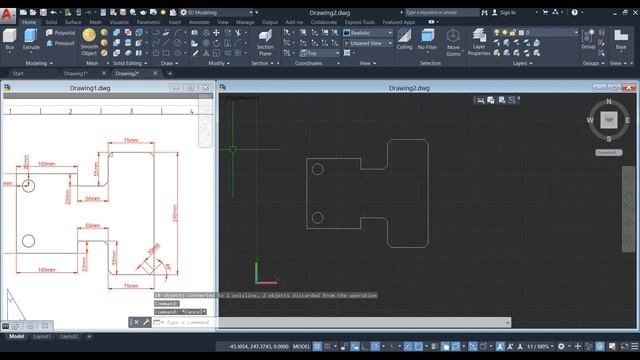Toggle the grid display in status bar

317,347
